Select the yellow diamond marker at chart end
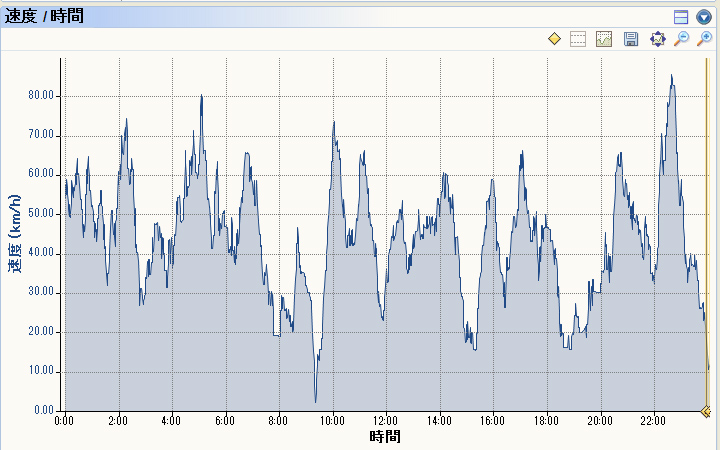This screenshot has height=450, width=720. [x=707, y=411]
